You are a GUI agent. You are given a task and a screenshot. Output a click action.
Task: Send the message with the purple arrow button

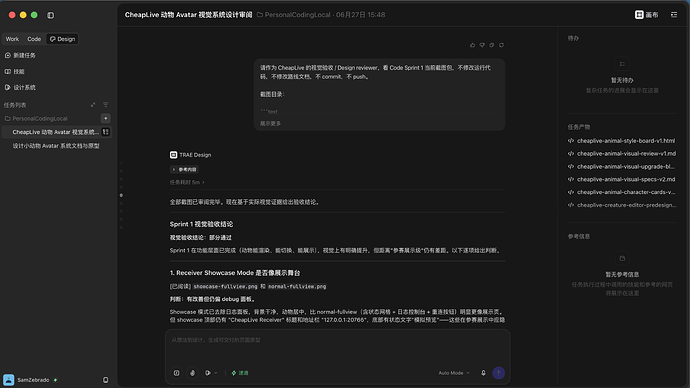point(499,373)
